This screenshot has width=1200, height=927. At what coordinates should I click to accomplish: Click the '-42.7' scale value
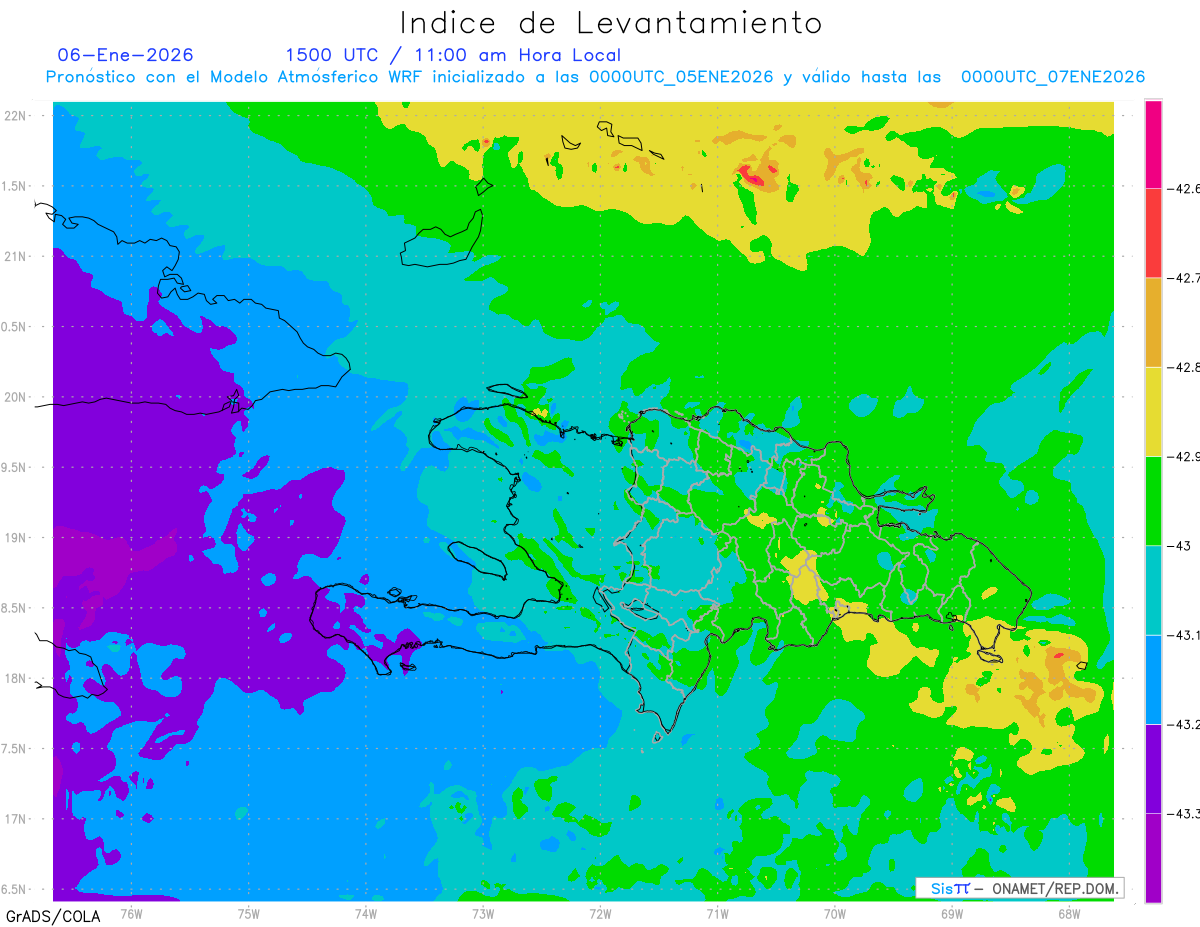1184,278
